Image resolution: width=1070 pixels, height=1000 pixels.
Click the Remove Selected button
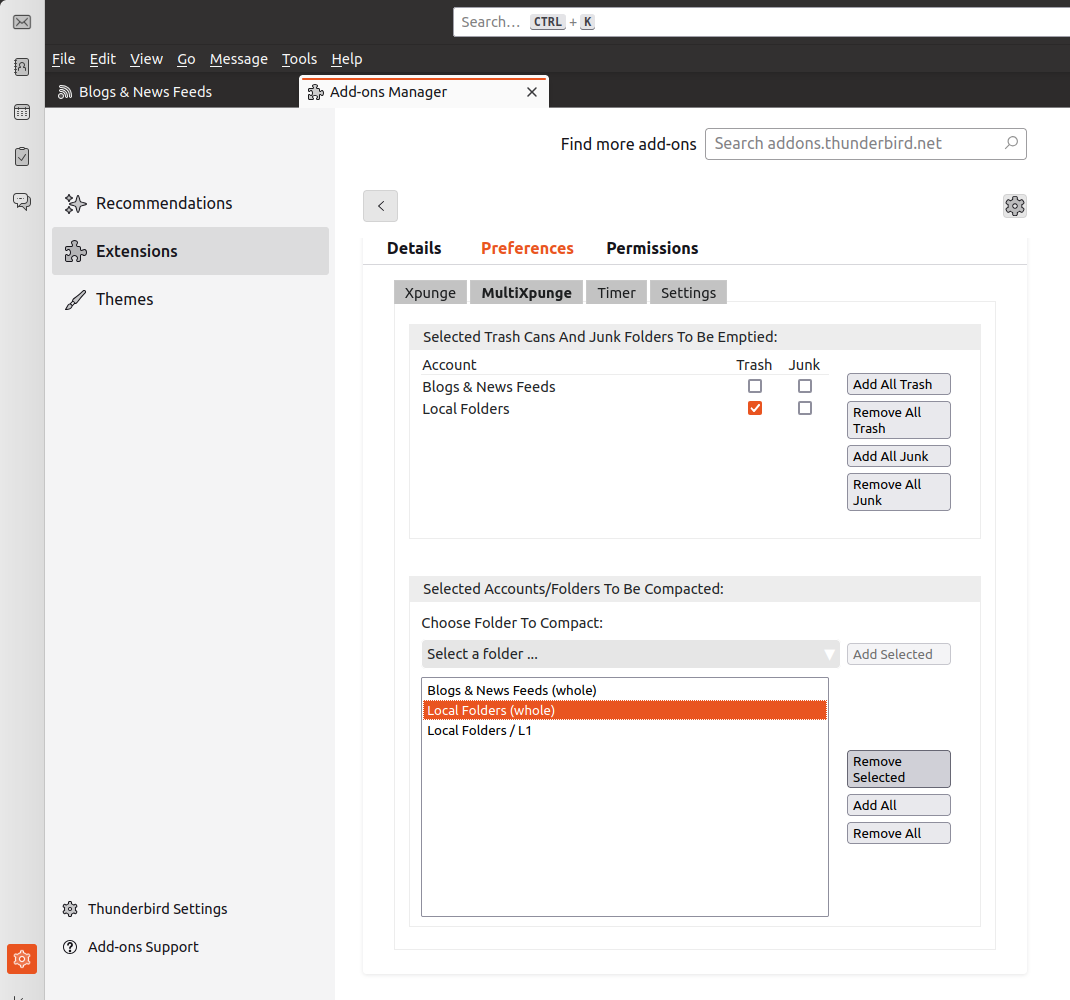coord(899,769)
